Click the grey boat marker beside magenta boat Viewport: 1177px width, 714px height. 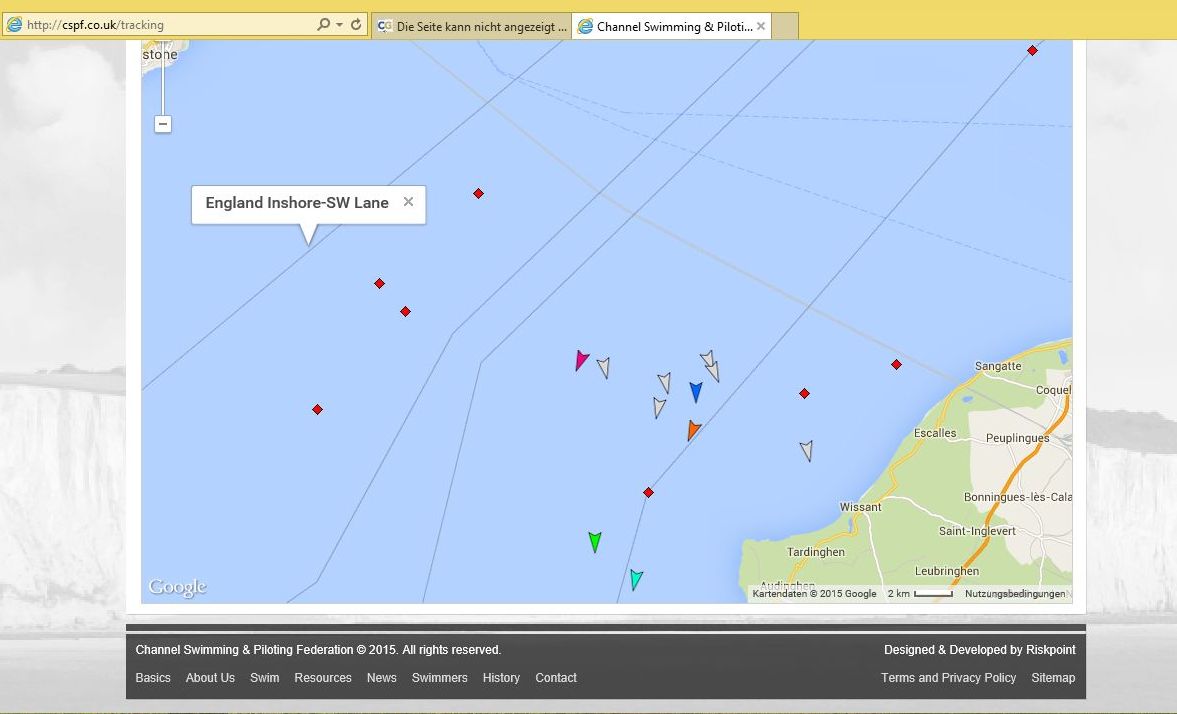[604, 367]
